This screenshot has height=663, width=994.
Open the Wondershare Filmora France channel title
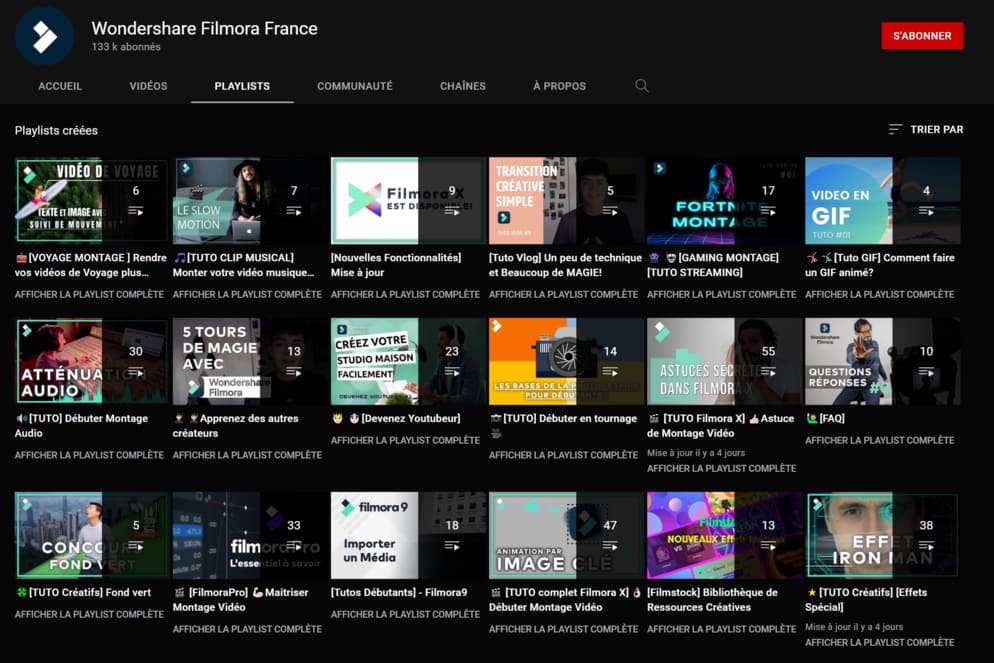[x=204, y=29]
